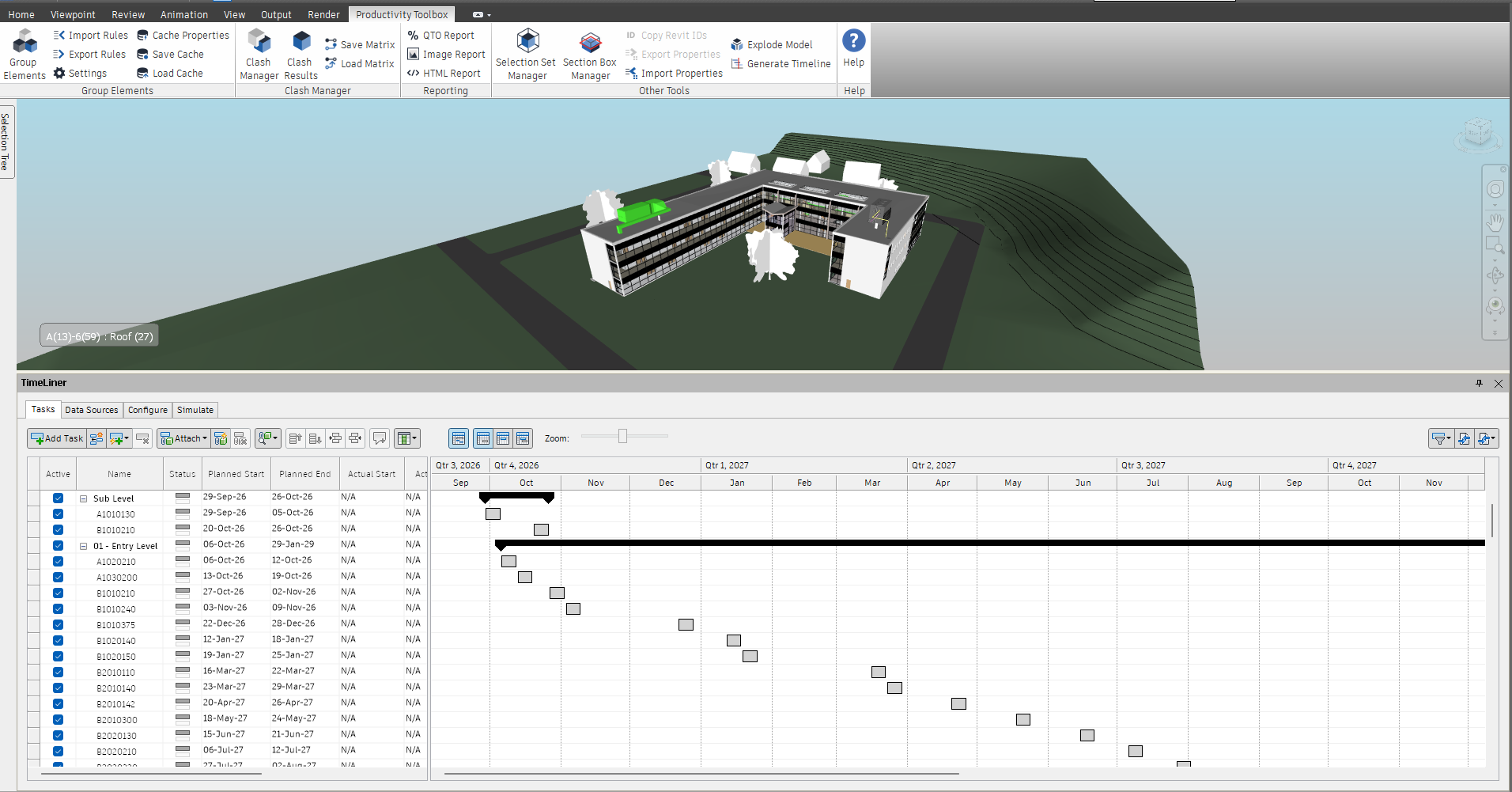Collapse the Sub Level task group
1512x792 pixels.
[x=83, y=498]
